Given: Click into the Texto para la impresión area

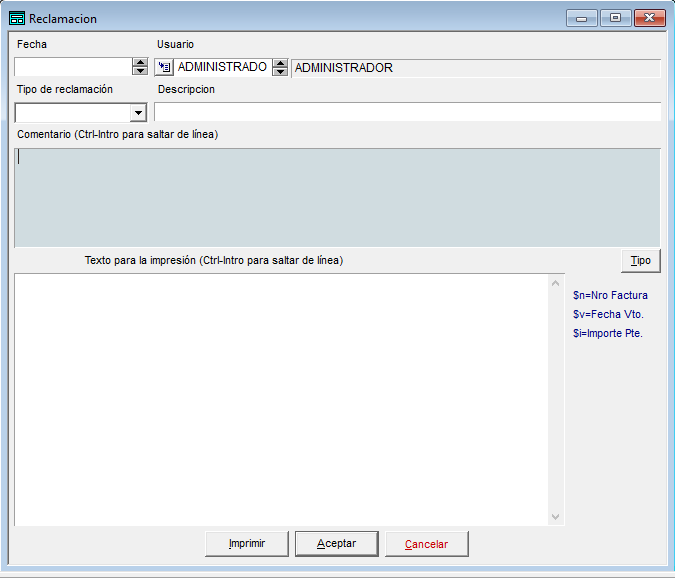Looking at the screenshot, I should (x=282, y=399).
